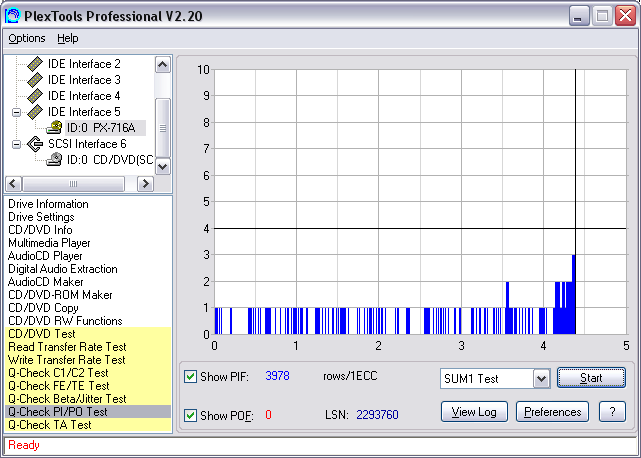The width and height of the screenshot is (641, 458).
Task: Click the CD/DVD(SC drive icon
Action: point(54,159)
